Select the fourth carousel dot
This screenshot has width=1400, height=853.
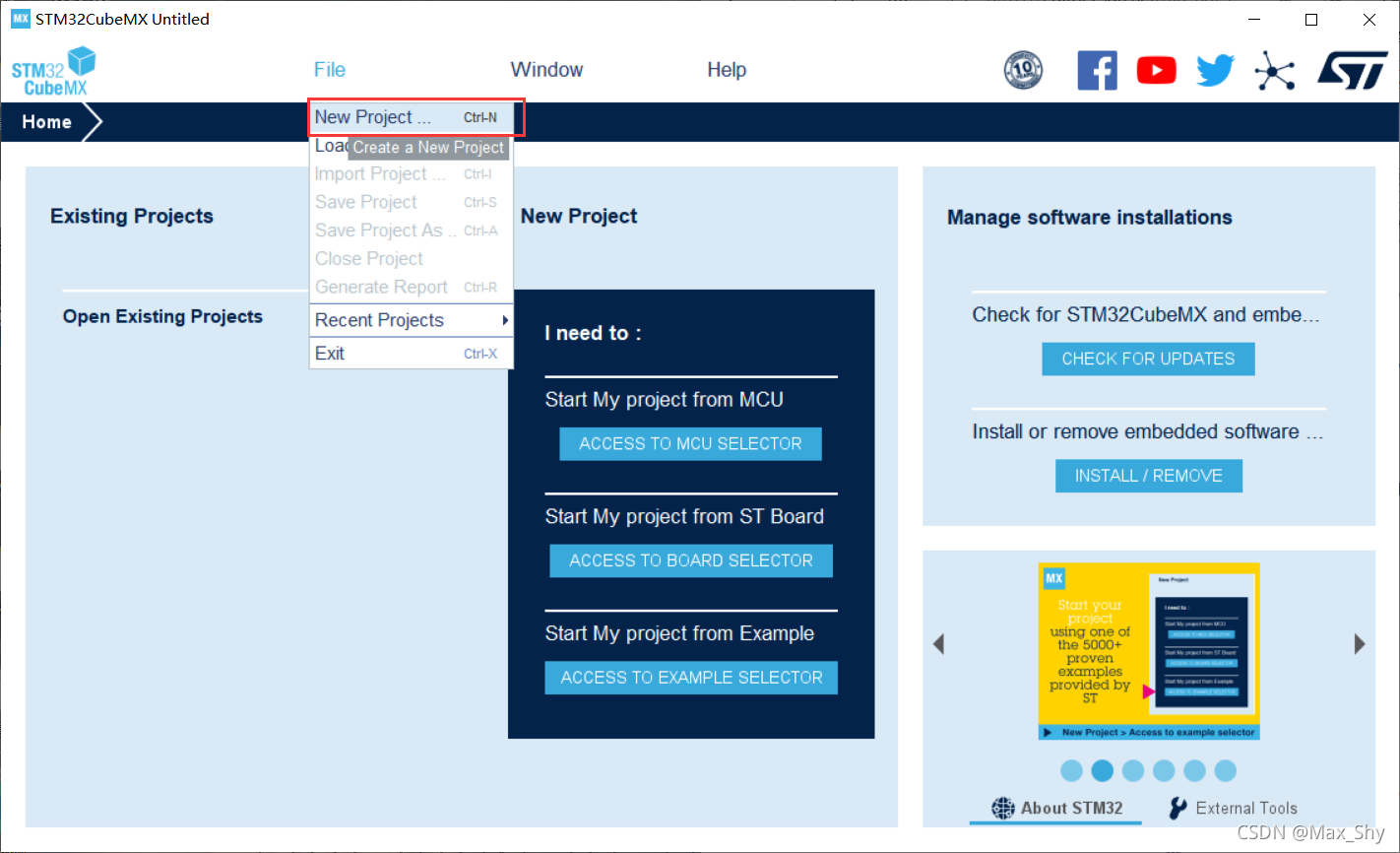pyautogui.click(x=1164, y=771)
